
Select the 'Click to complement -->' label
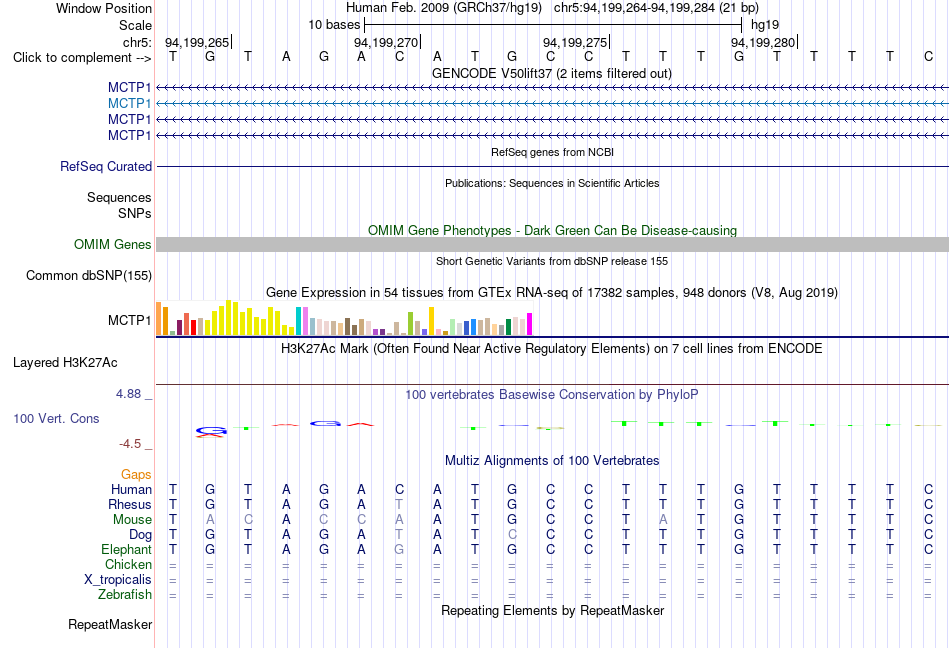(x=82, y=58)
